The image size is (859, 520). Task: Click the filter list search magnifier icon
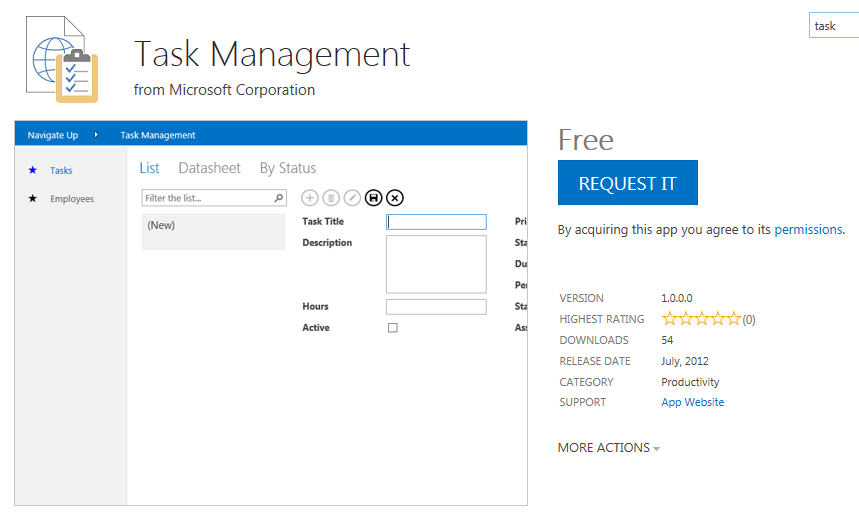point(279,198)
